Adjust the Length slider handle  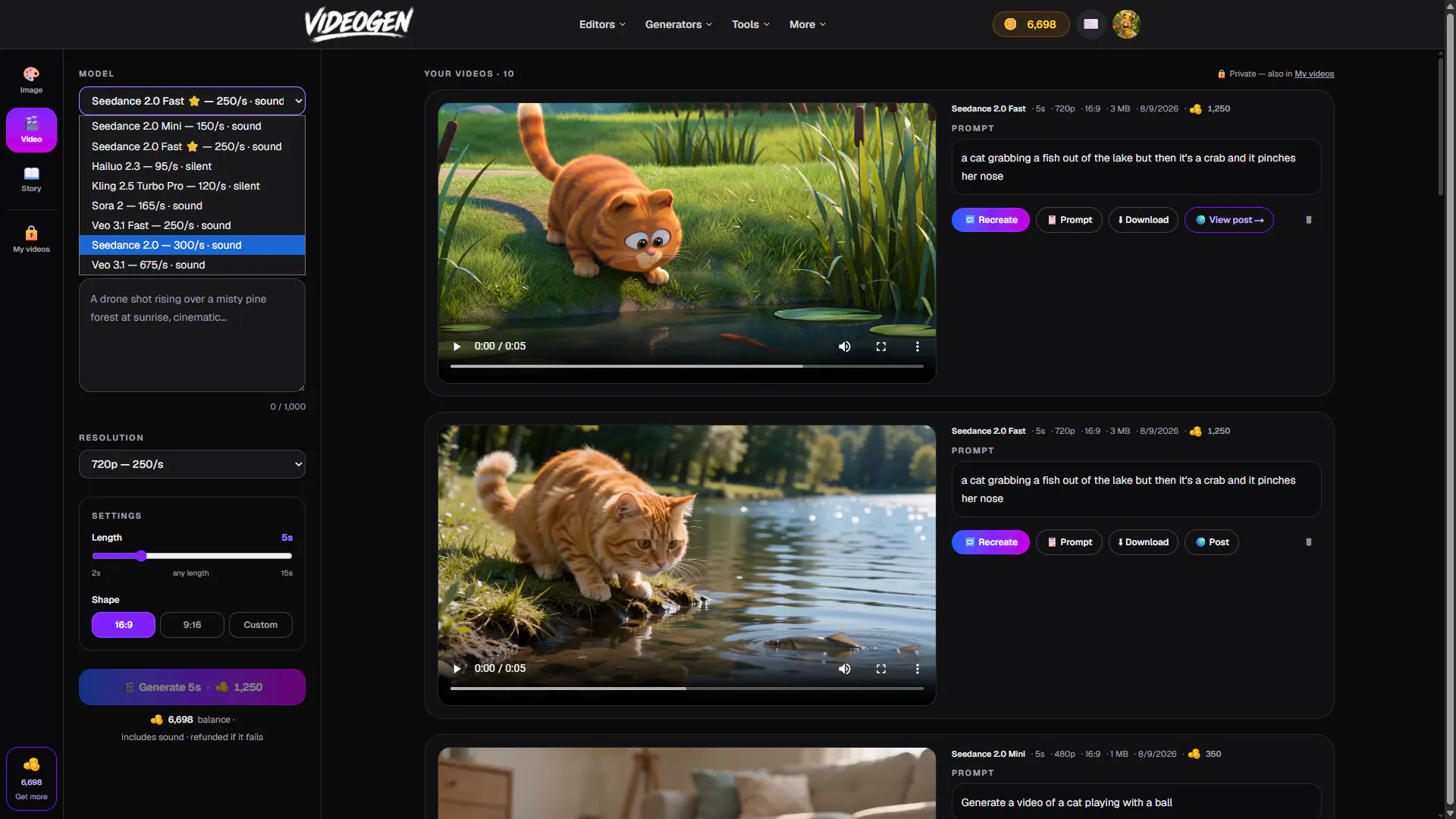pyautogui.click(x=141, y=556)
